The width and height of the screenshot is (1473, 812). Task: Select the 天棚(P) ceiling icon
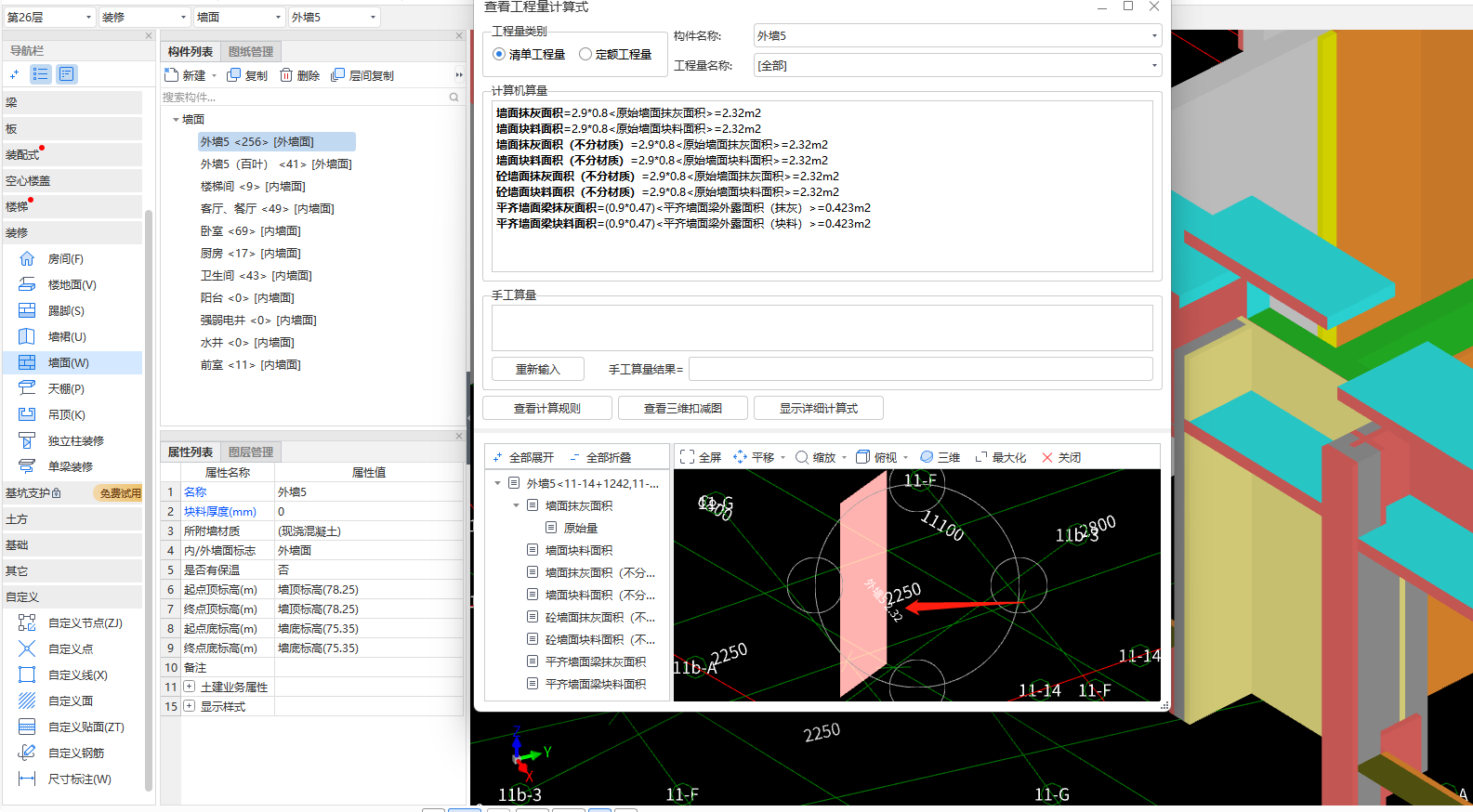click(27, 389)
